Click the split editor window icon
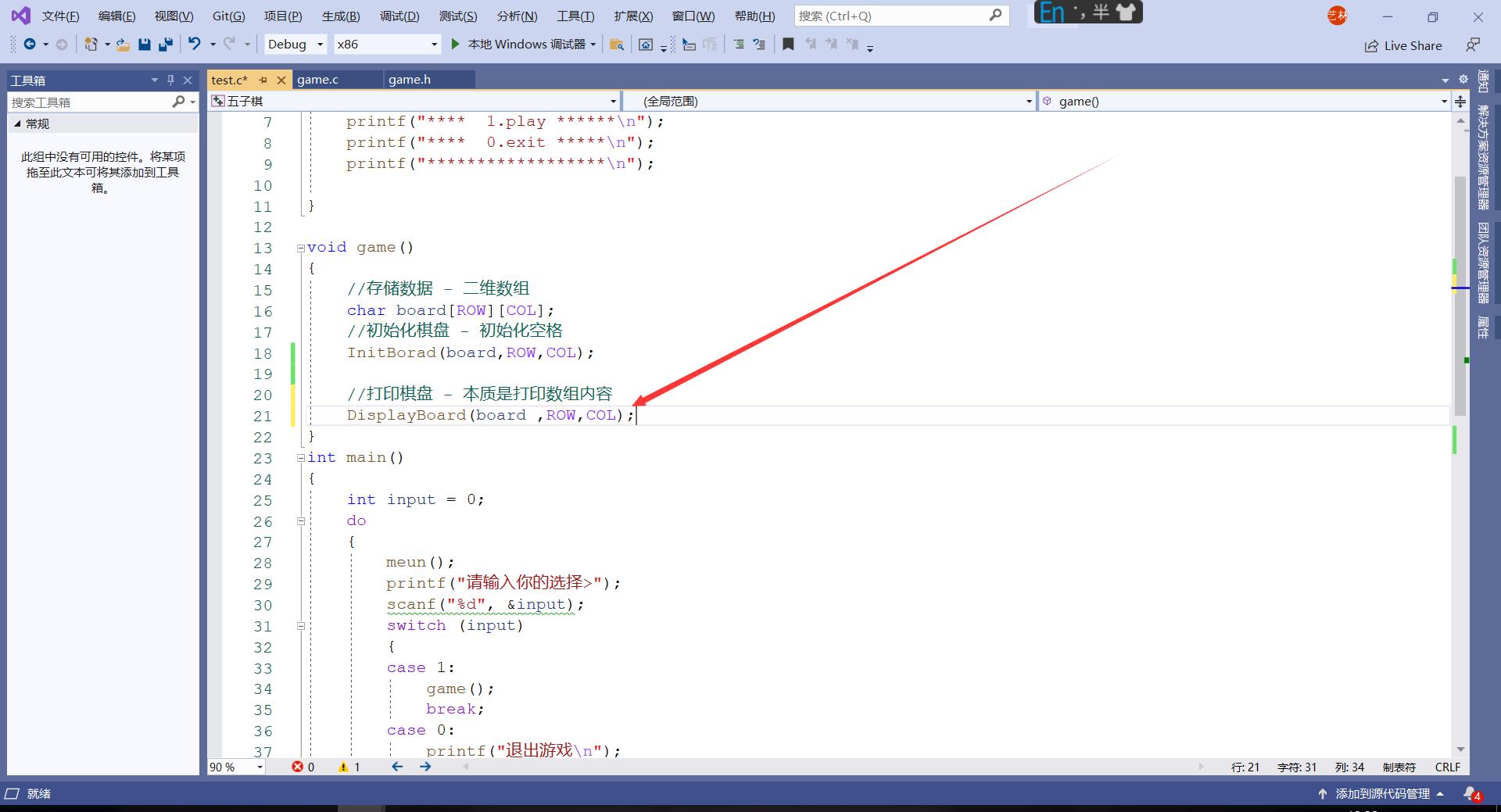Image resolution: width=1501 pixels, height=812 pixels. (1460, 101)
